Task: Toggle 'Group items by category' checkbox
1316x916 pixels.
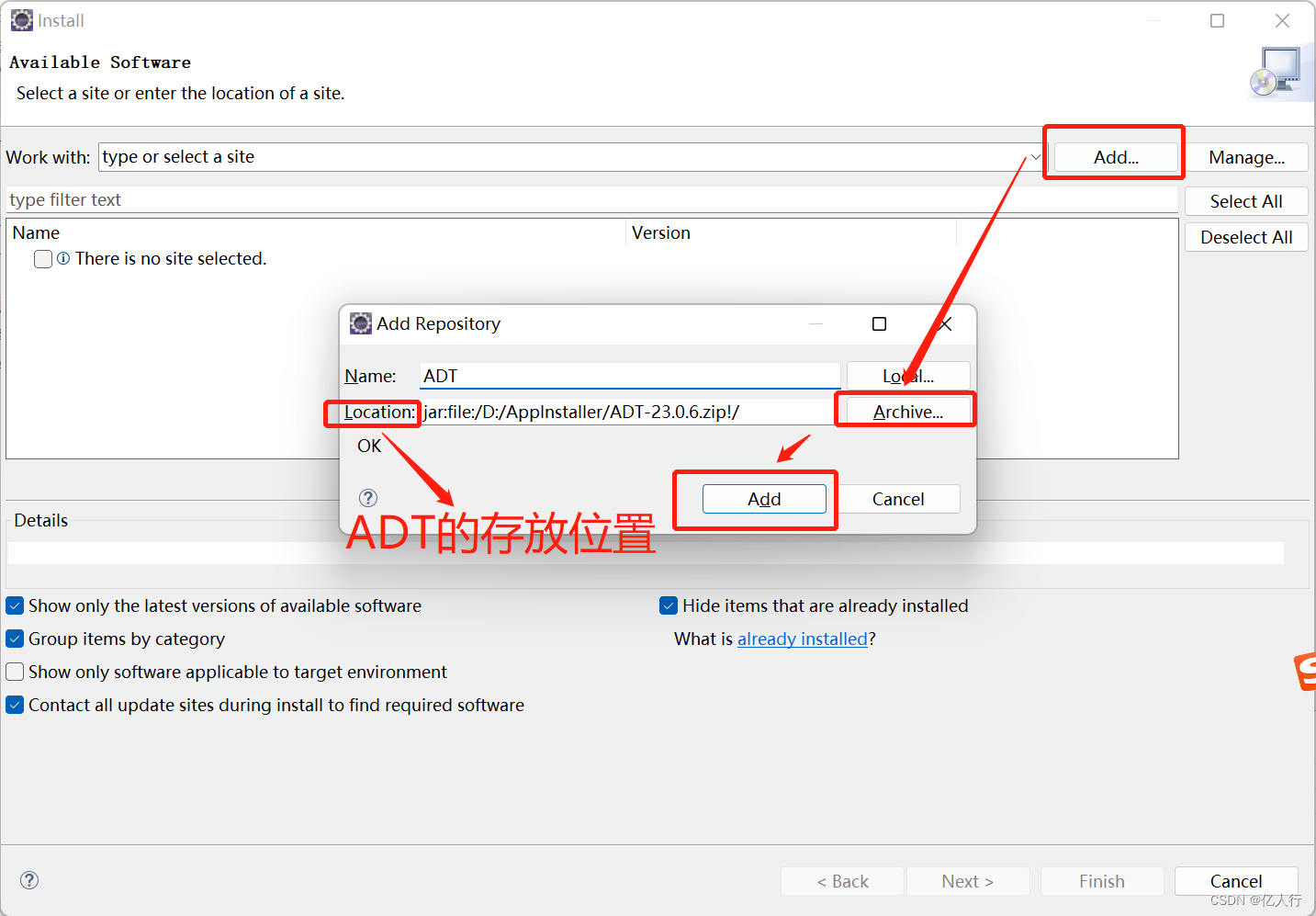Action: point(15,639)
